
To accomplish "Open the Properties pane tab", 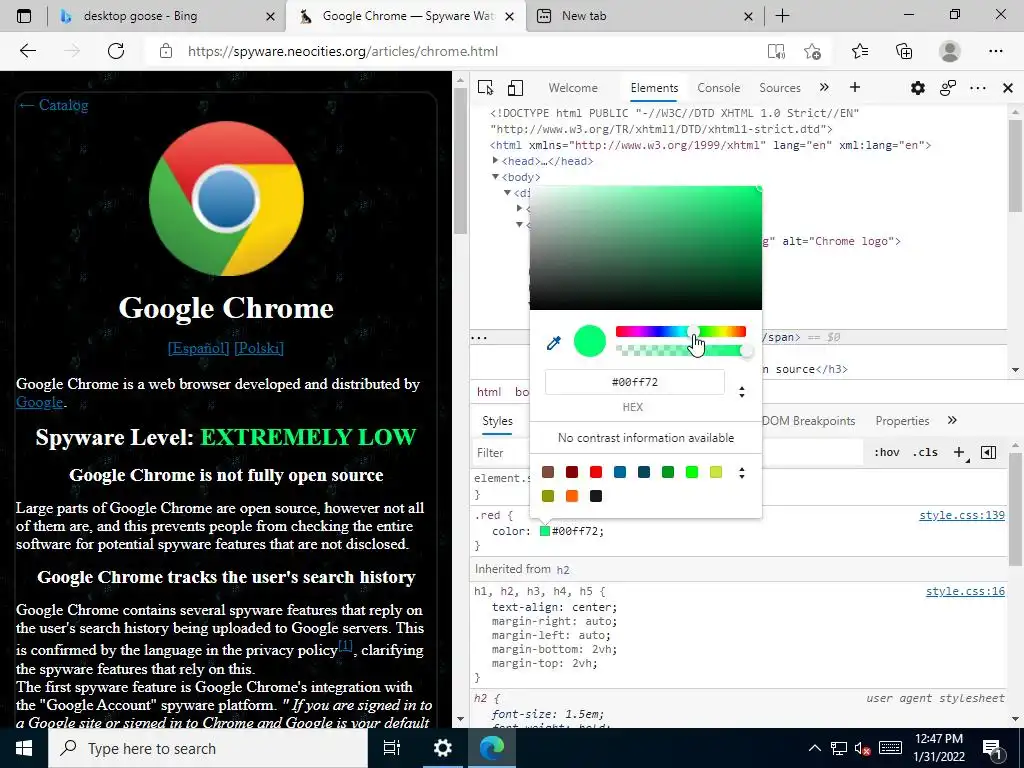I will 902,421.
